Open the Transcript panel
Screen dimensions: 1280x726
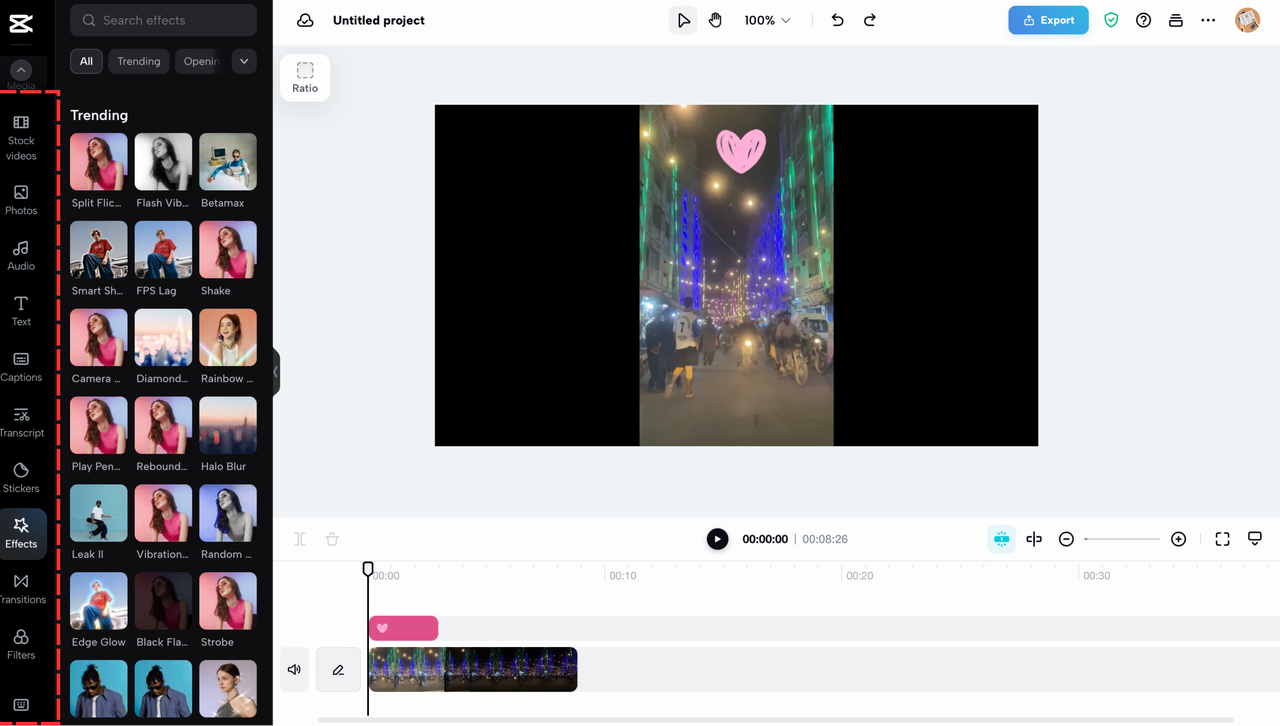click(x=20, y=424)
